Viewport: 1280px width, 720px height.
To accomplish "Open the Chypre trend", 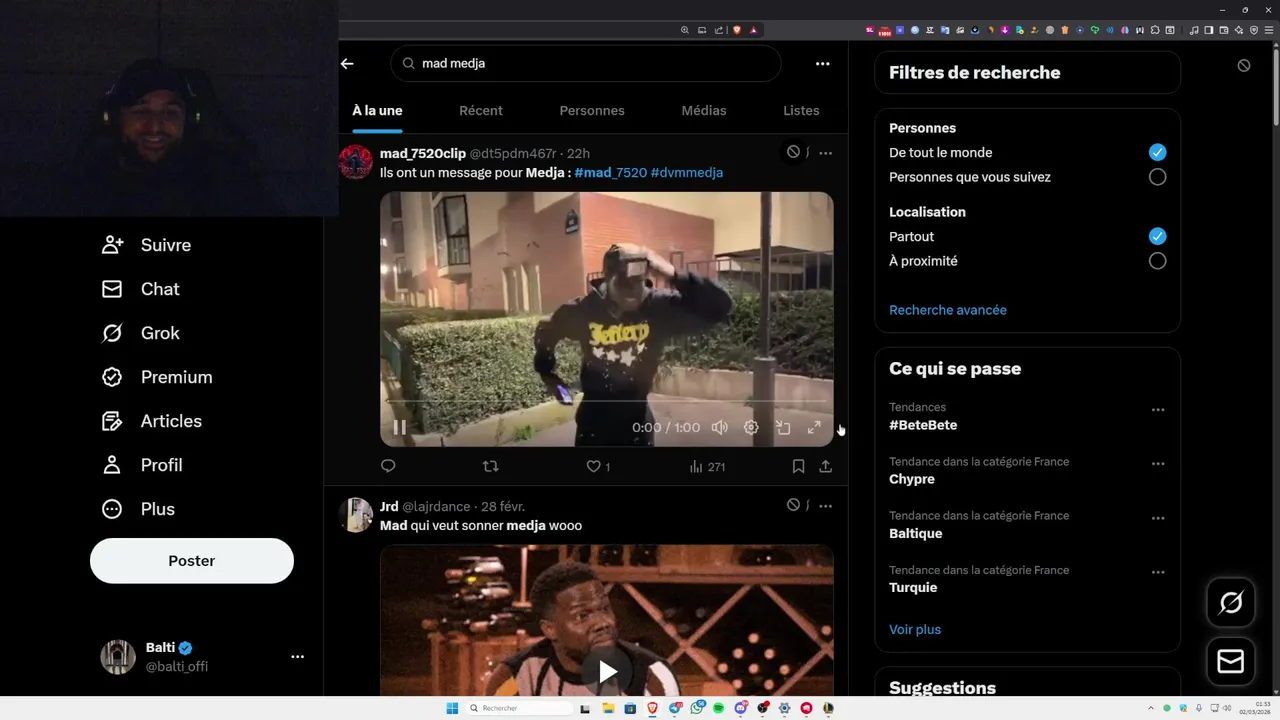I will [x=912, y=479].
